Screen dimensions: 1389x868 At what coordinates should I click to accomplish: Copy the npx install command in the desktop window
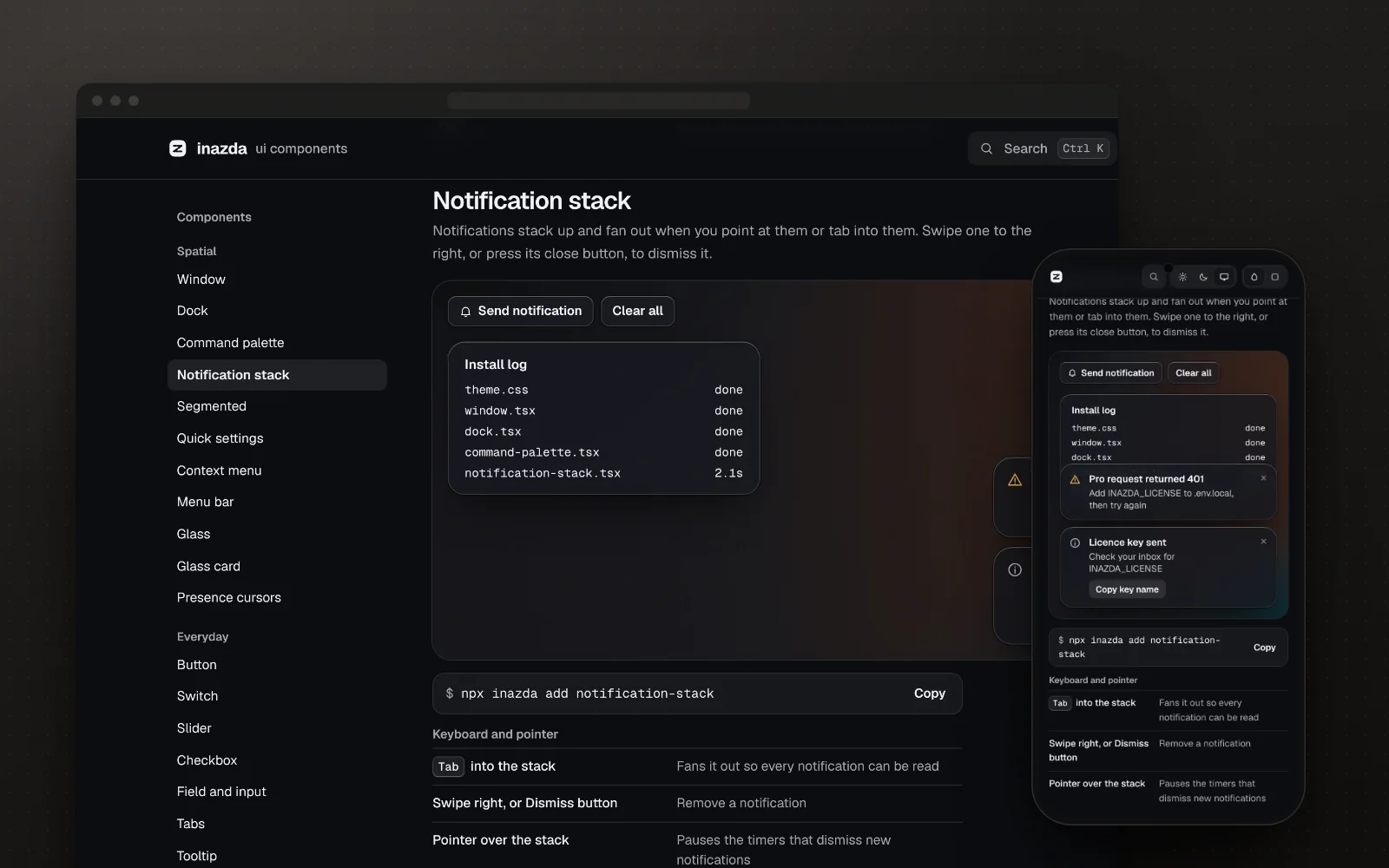click(x=929, y=694)
